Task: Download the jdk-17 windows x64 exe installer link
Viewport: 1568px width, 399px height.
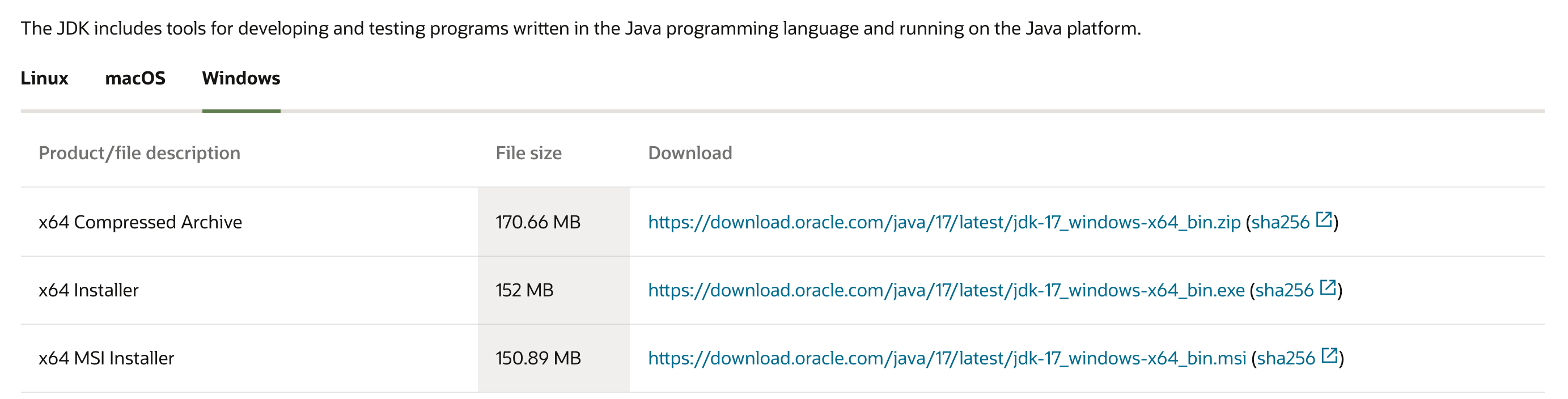Action: point(947,291)
